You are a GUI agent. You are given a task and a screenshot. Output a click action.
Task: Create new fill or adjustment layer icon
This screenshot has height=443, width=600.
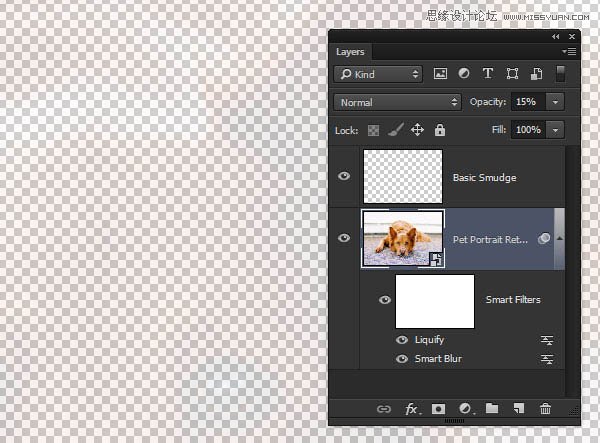(x=466, y=409)
